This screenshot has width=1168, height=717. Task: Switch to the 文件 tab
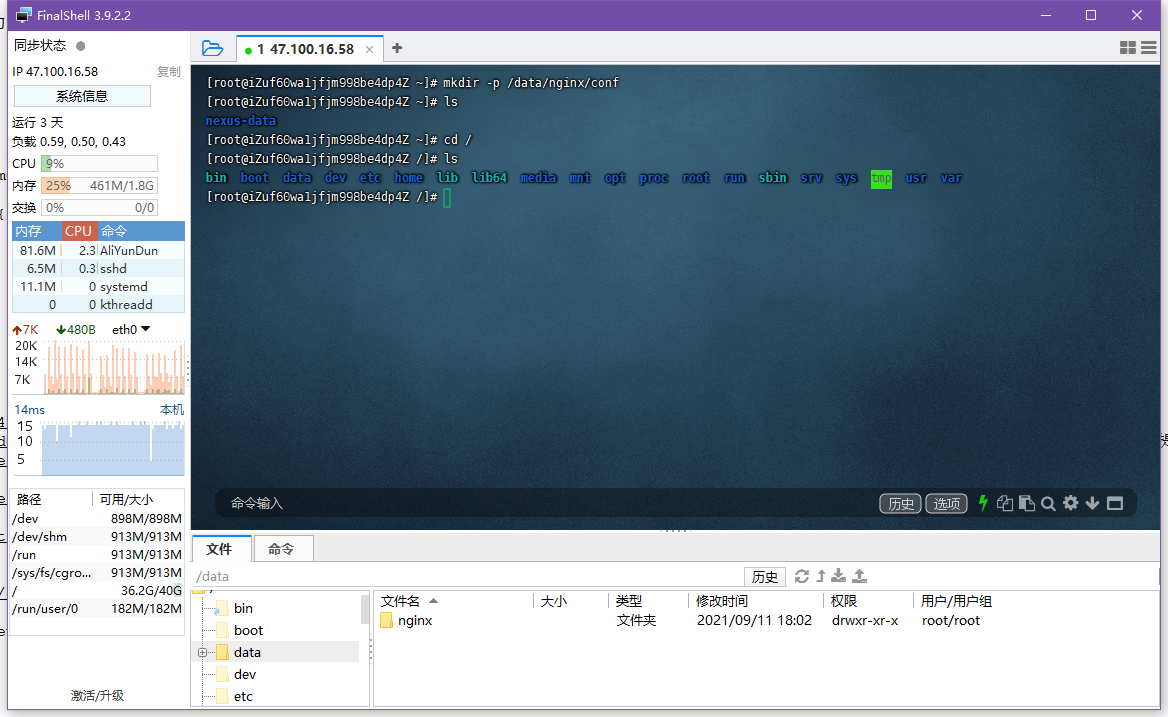tap(220, 549)
